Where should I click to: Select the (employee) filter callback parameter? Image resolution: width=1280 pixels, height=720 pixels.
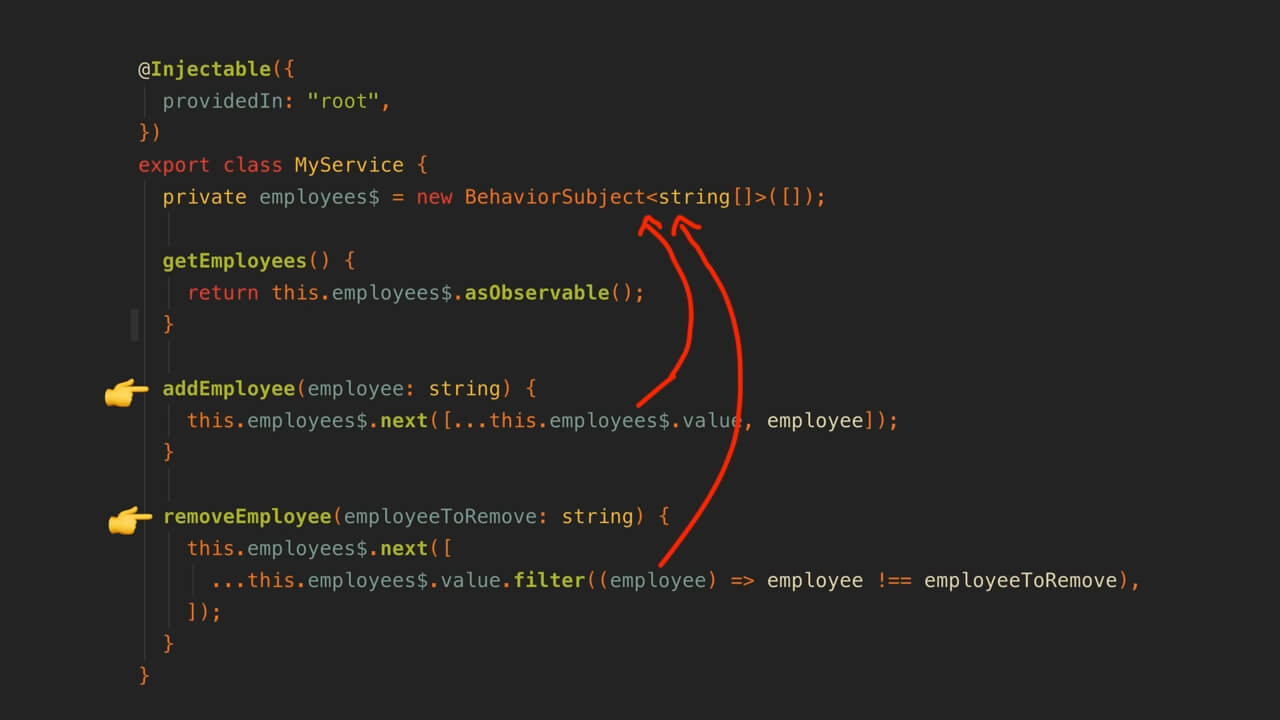(x=658, y=581)
